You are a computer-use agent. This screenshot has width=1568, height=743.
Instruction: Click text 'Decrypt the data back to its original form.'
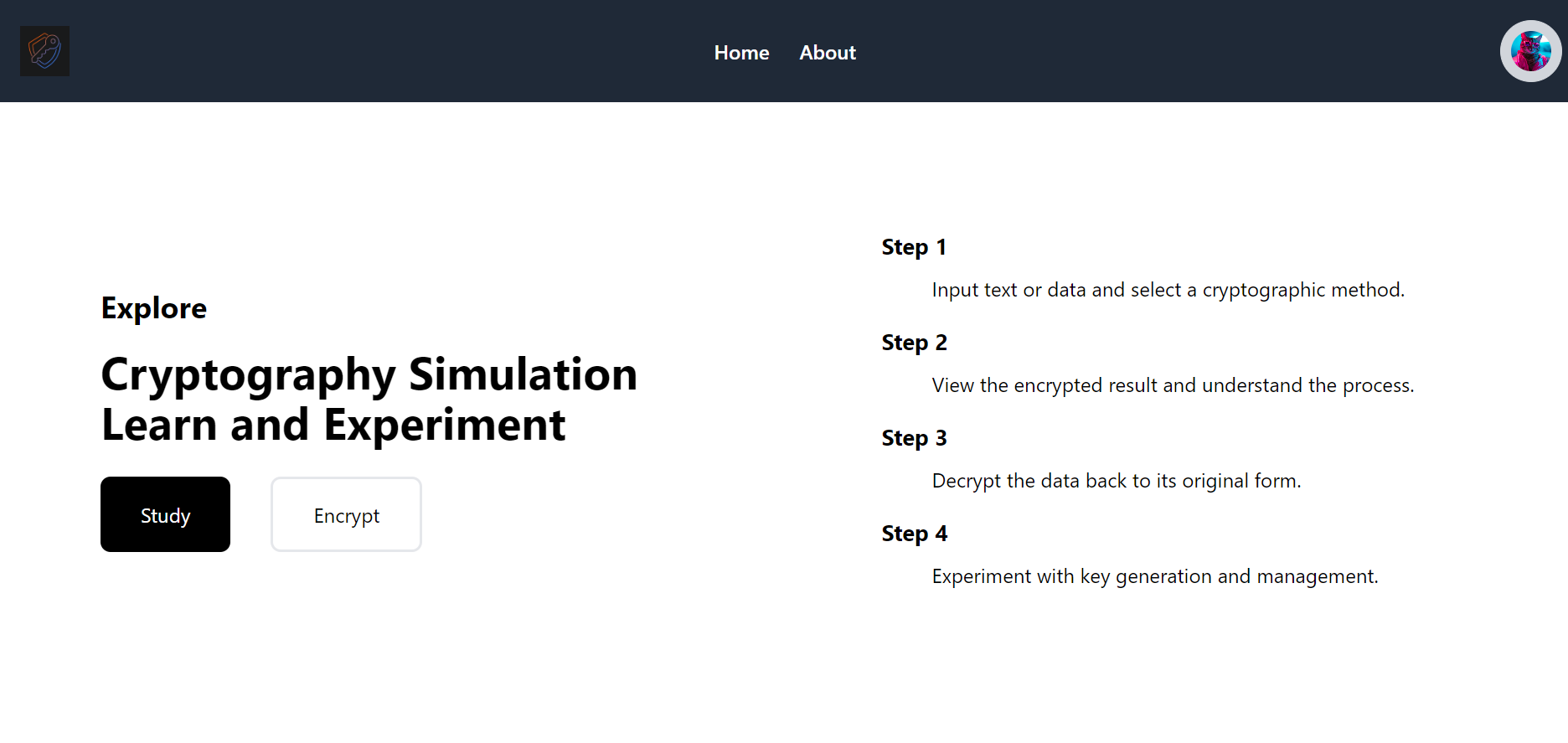tap(1117, 481)
